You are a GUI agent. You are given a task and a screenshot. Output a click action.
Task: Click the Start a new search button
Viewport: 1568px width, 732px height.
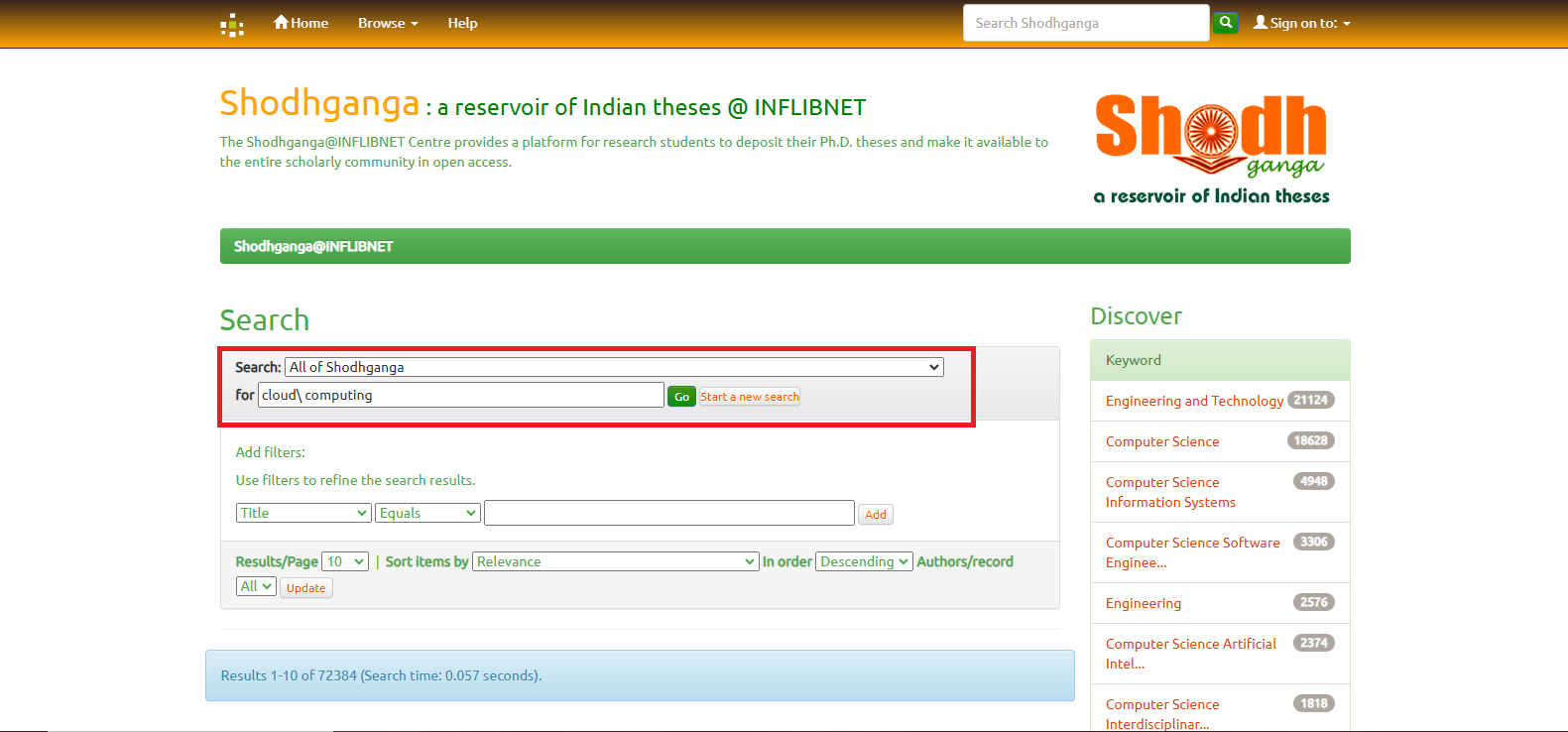(749, 397)
